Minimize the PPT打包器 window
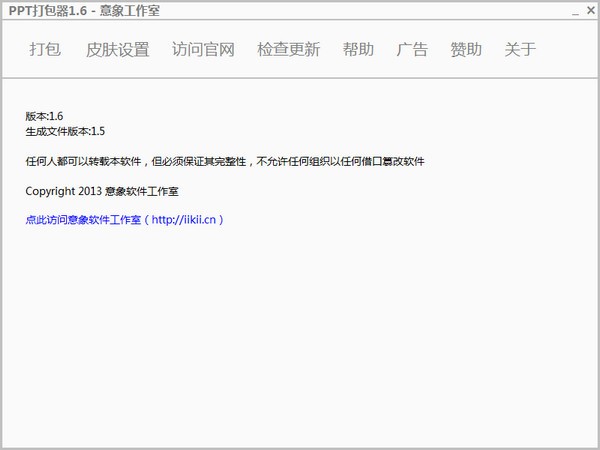 (574, 11)
